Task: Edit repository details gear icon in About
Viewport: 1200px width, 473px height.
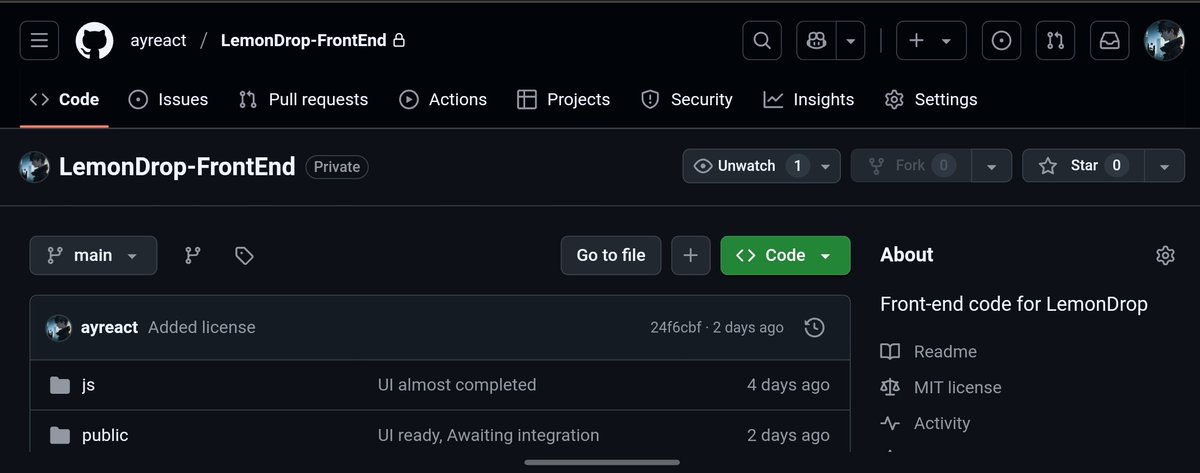Action: point(1165,255)
